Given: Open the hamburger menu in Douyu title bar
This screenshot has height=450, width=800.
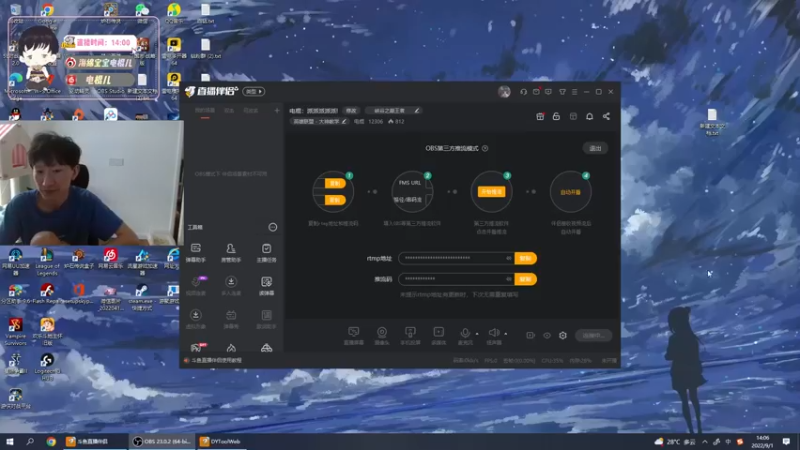Looking at the screenshot, I should click(x=574, y=92).
